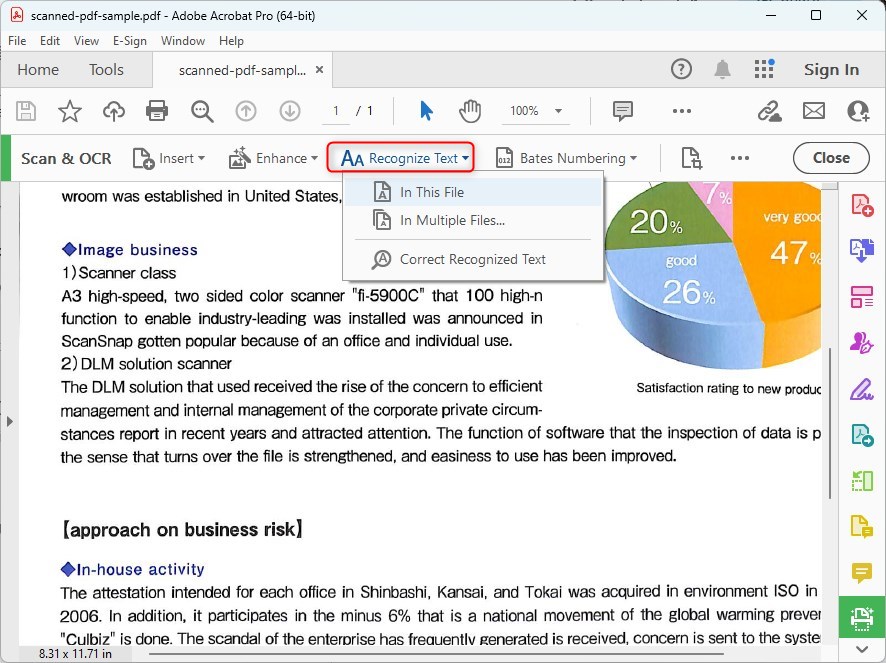Expand the left navigation pane
Screen dimensions: 886x663
[10, 421]
